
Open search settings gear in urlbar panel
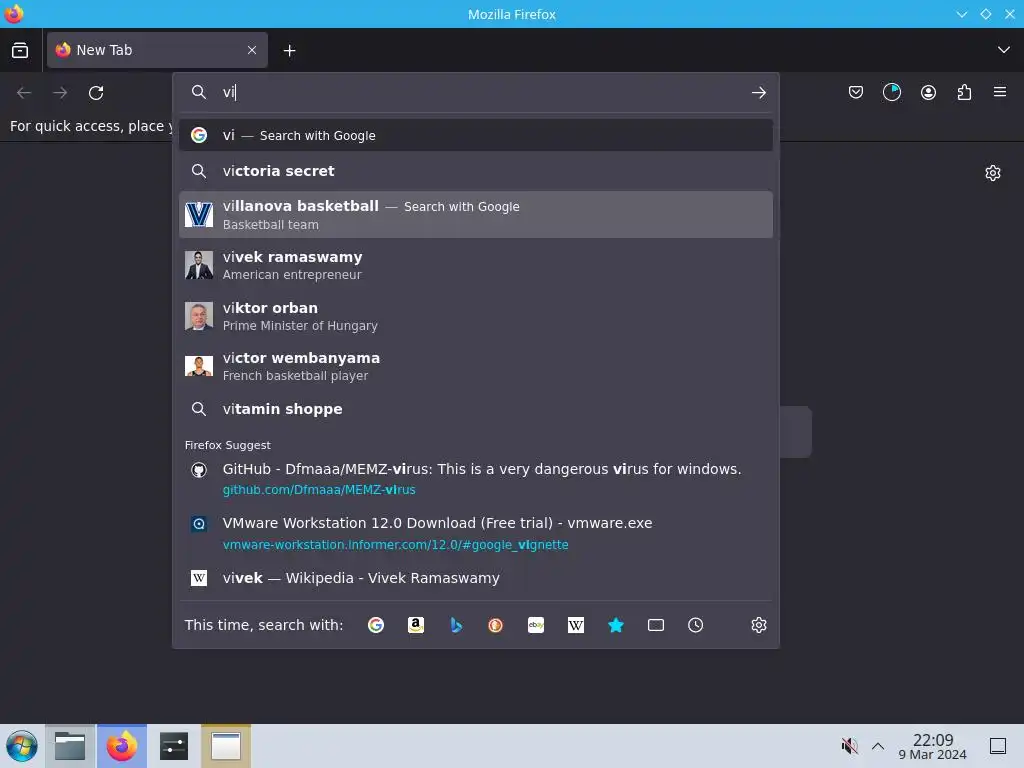pyautogui.click(x=758, y=625)
